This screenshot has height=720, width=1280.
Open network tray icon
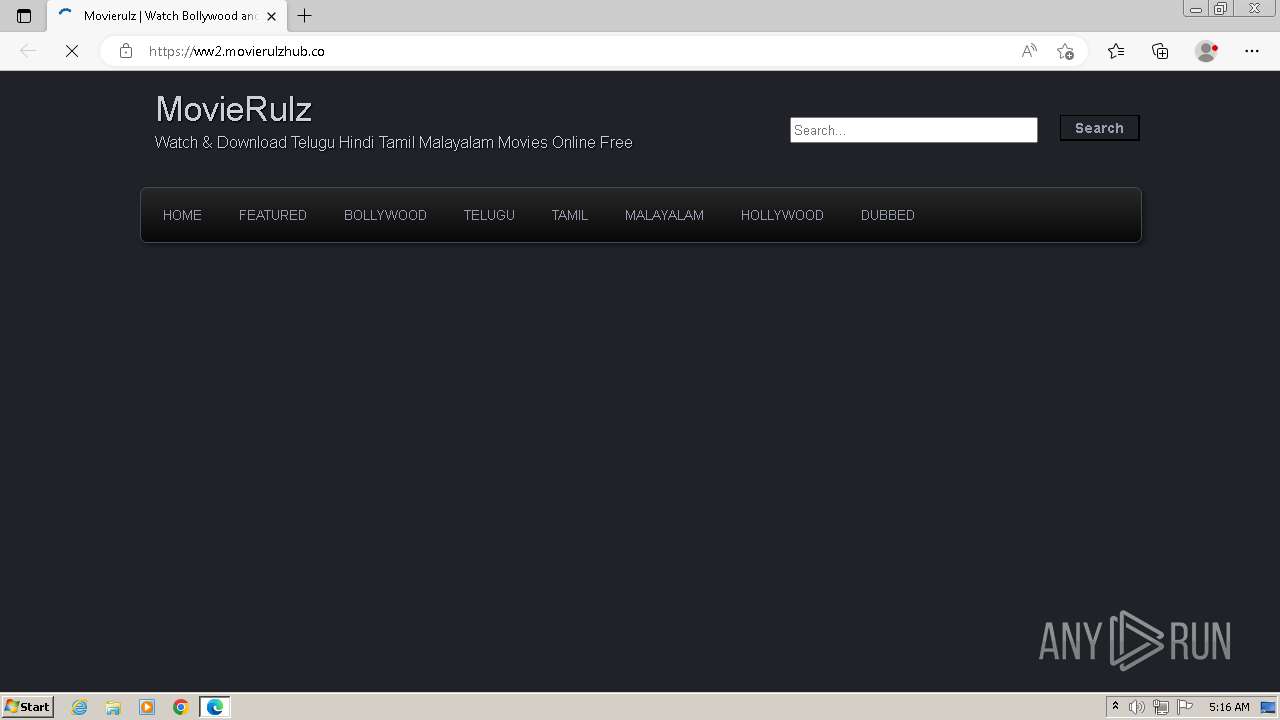click(x=1161, y=707)
